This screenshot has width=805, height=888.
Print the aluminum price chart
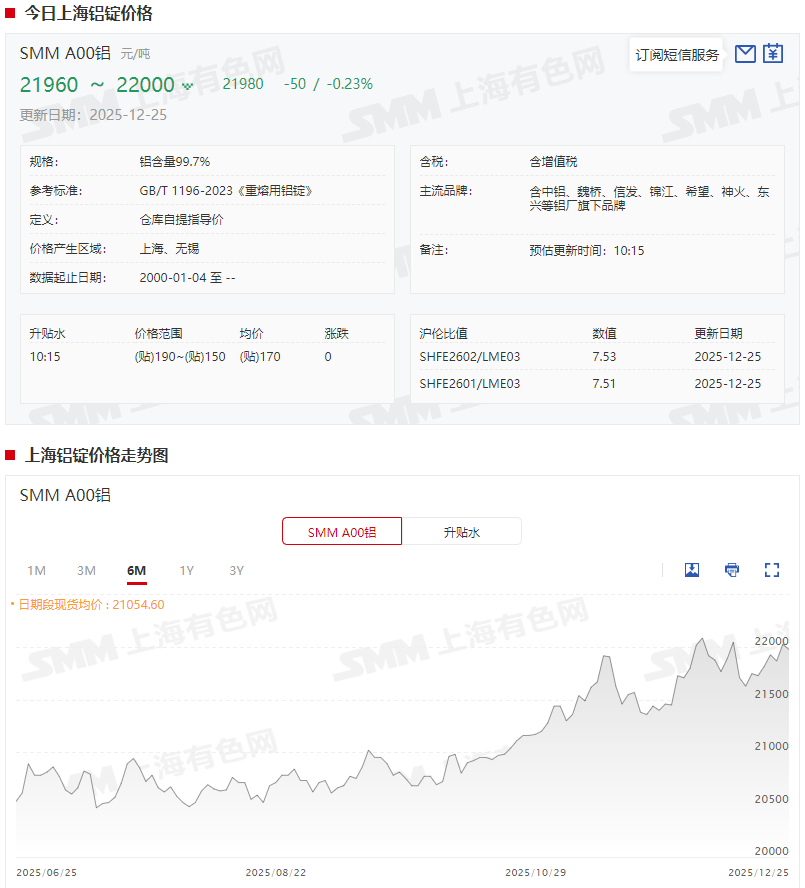pos(732,570)
